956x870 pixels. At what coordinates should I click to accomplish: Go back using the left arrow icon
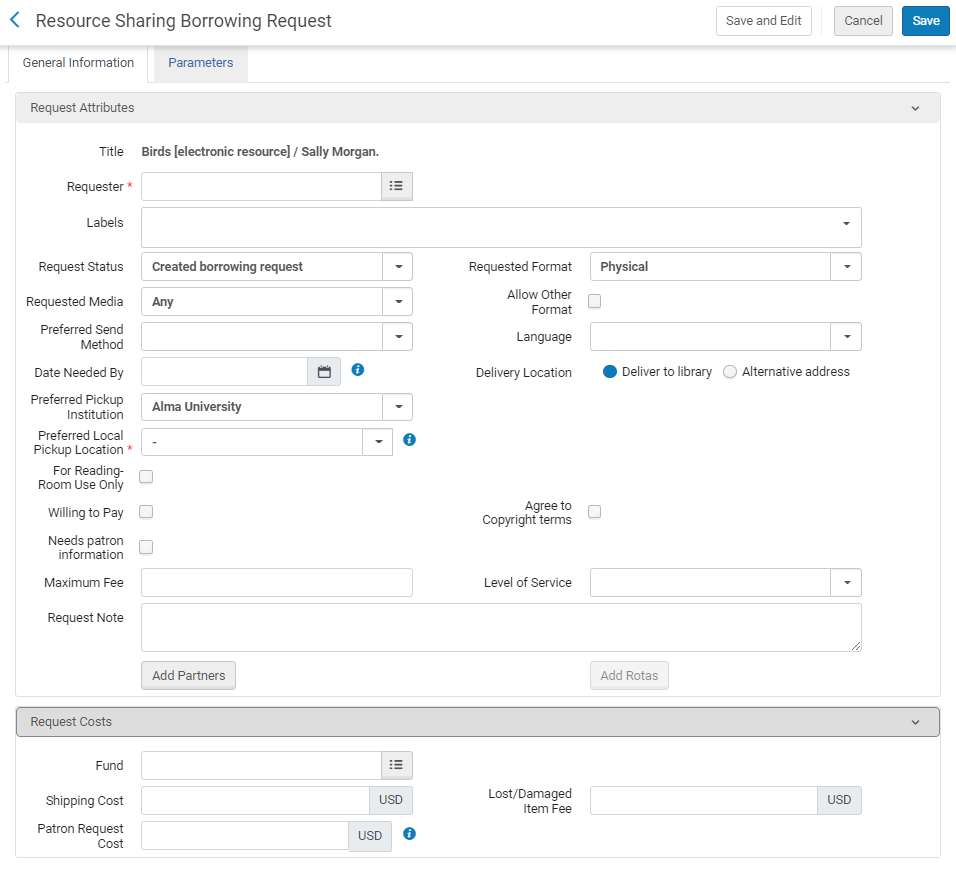click(15, 20)
